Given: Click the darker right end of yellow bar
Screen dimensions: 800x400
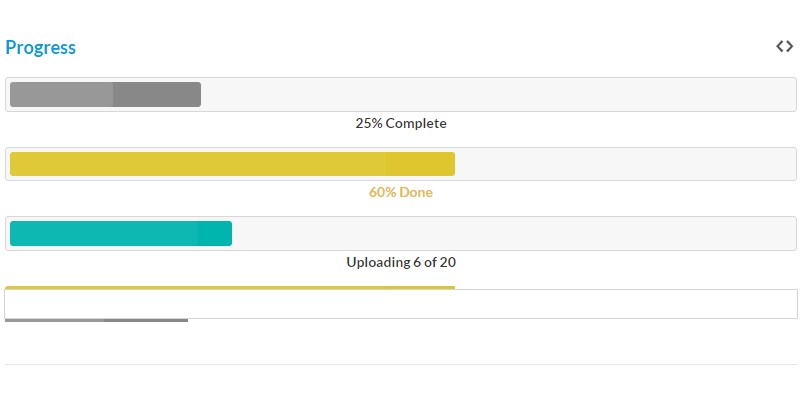Looking at the screenshot, I should [420, 164].
